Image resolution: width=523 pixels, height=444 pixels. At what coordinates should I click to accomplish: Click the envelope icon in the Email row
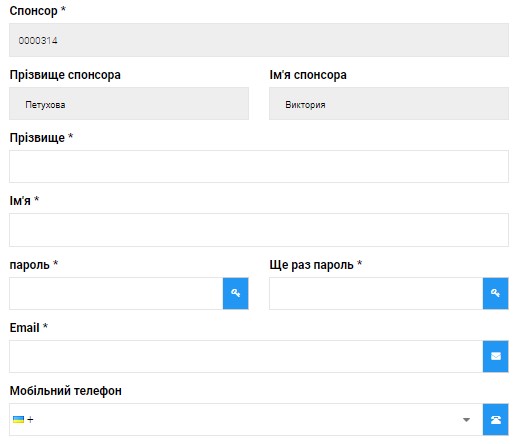(x=495, y=356)
